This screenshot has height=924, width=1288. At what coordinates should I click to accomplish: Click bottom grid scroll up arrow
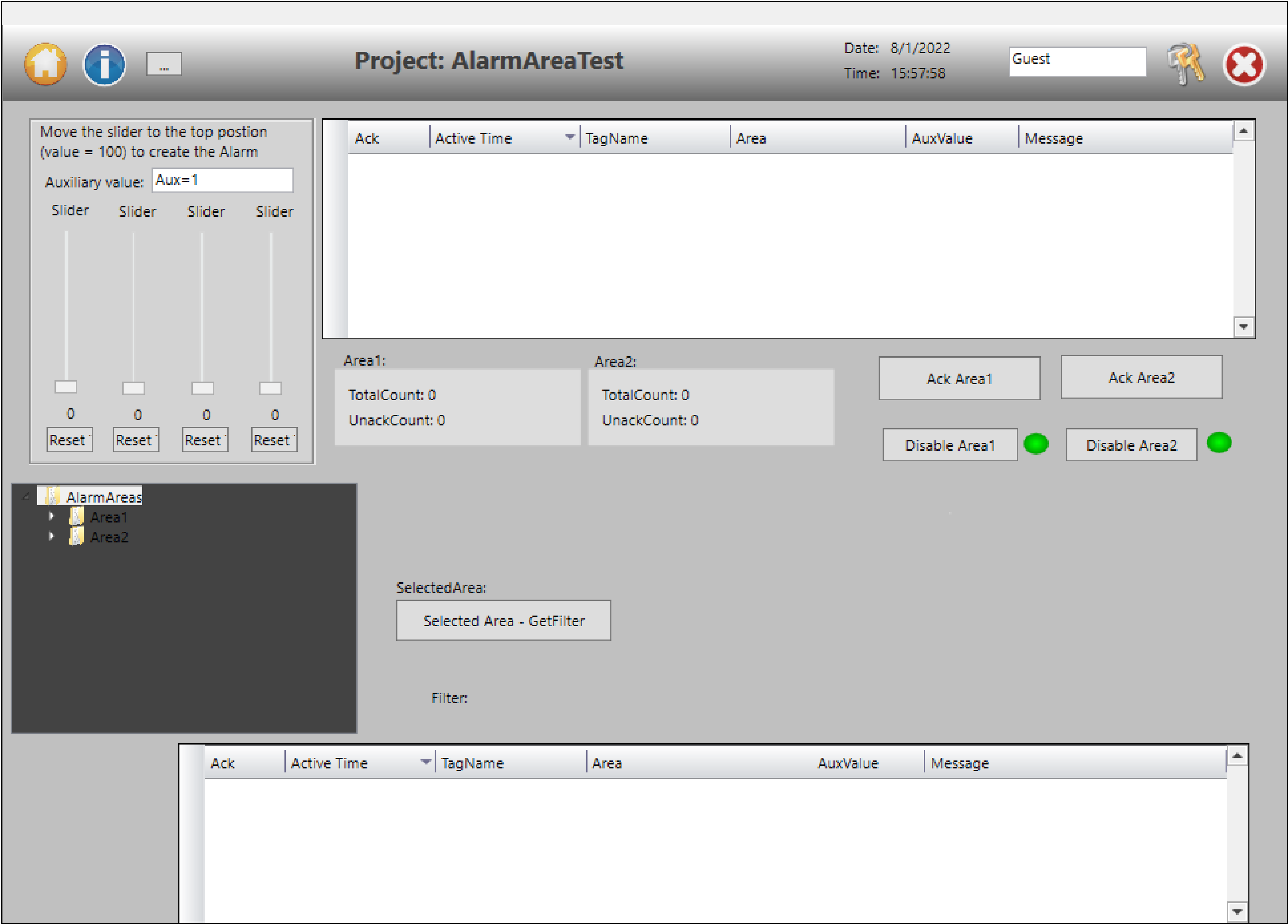[x=1237, y=756]
